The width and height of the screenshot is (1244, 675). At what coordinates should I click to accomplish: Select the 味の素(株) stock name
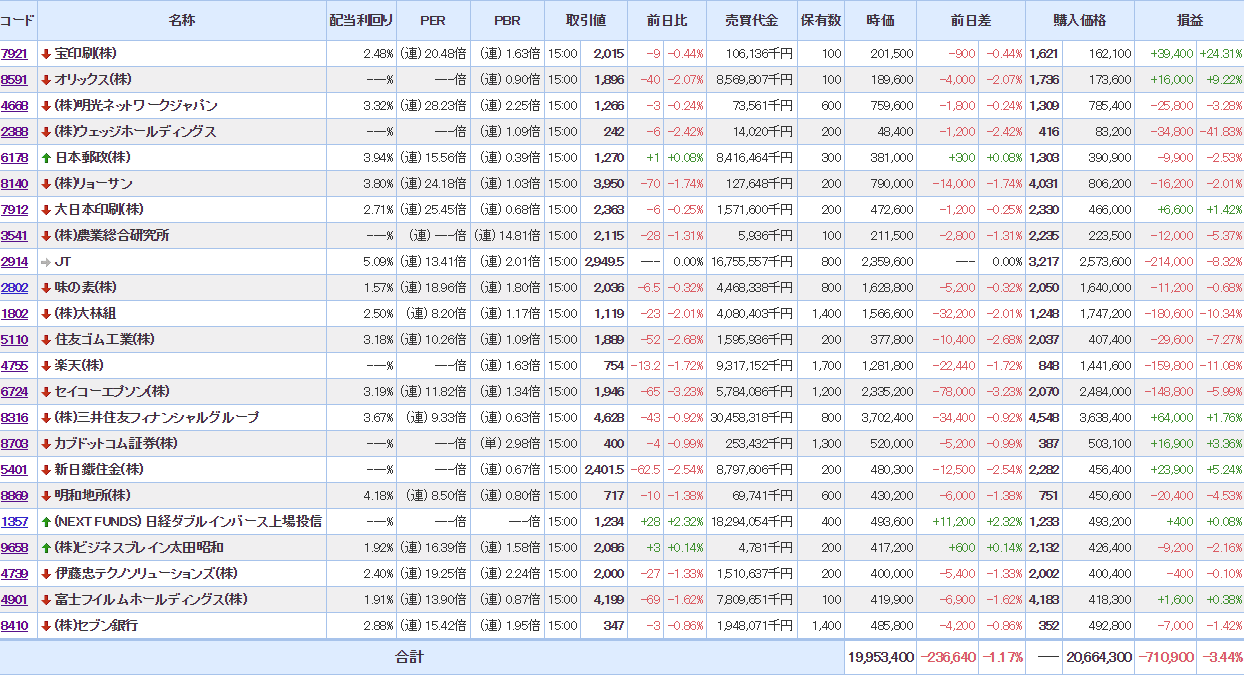[86, 288]
